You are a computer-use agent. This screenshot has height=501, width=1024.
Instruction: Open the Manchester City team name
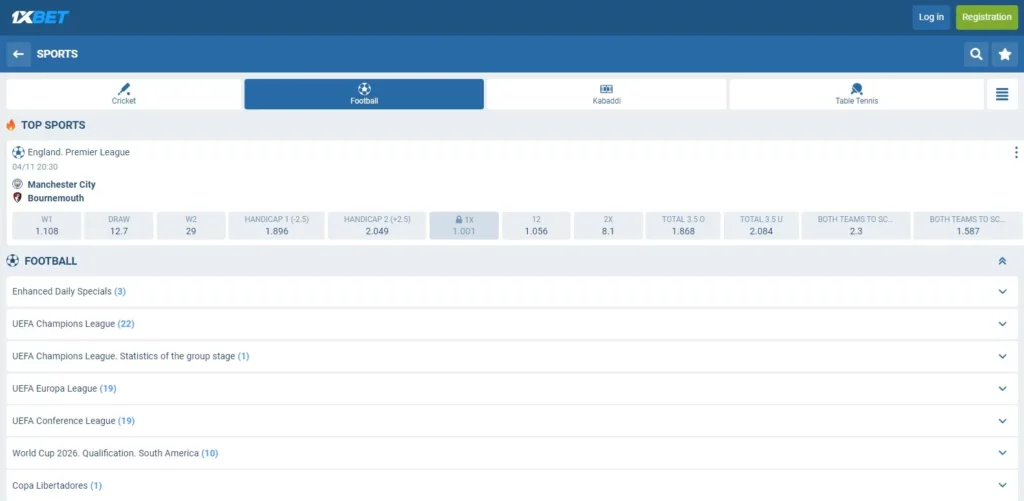(61, 185)
